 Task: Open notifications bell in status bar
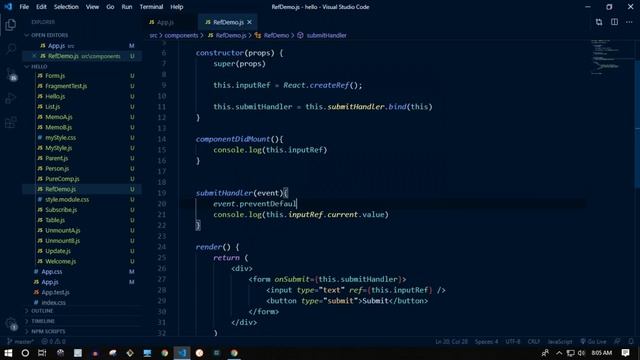coord(631,341)
